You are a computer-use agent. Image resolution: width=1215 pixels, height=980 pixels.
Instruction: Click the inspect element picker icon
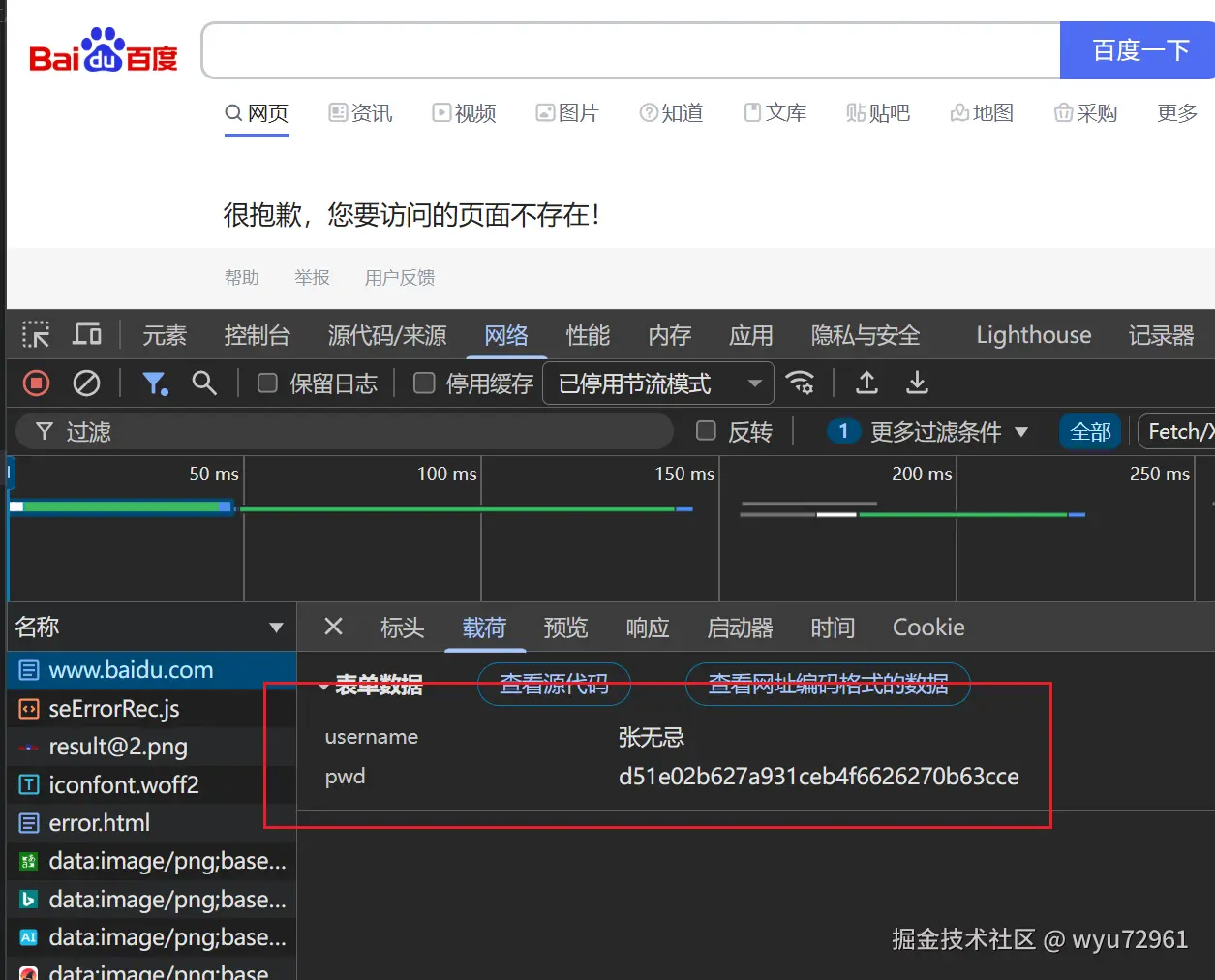36,335
